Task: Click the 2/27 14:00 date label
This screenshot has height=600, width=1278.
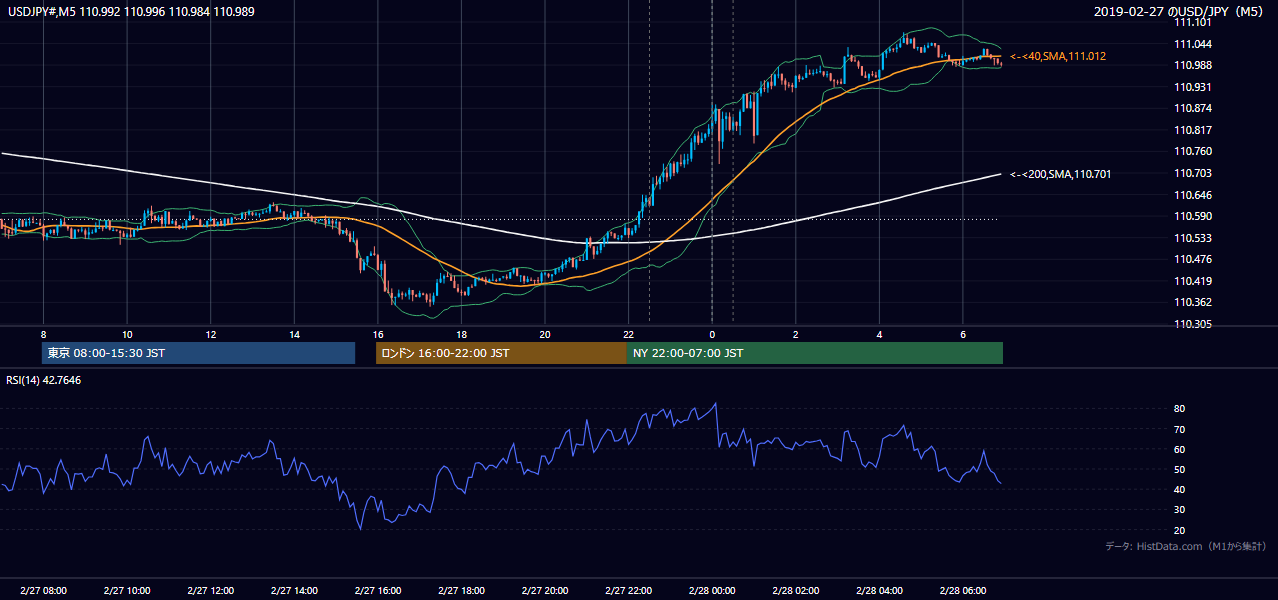Action: point(294,591)
